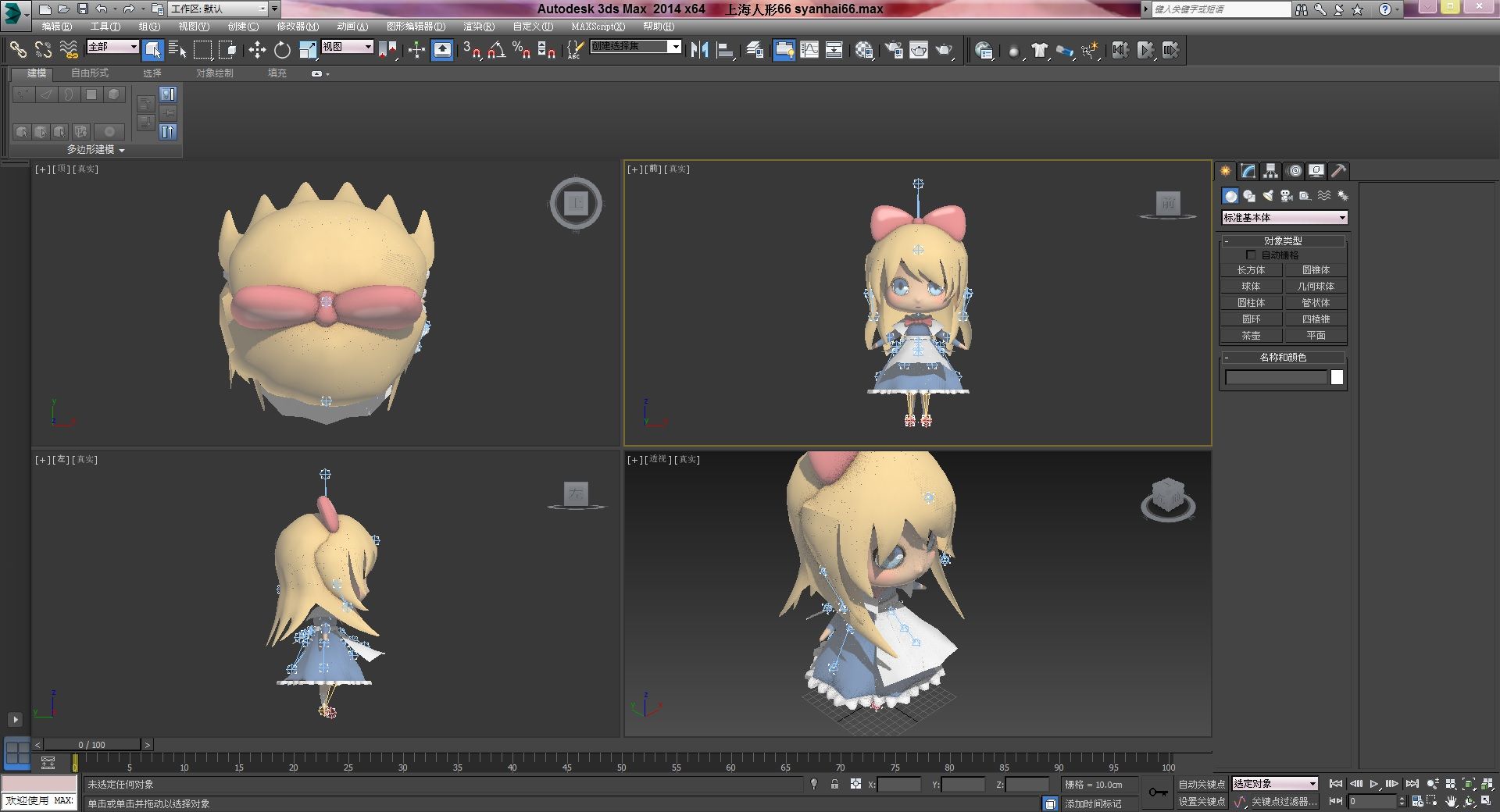Viewport: 1500px width, 812px height.
Task: Expand 多边形建模 panel dropdown
Action: click(x=95, y=149)
